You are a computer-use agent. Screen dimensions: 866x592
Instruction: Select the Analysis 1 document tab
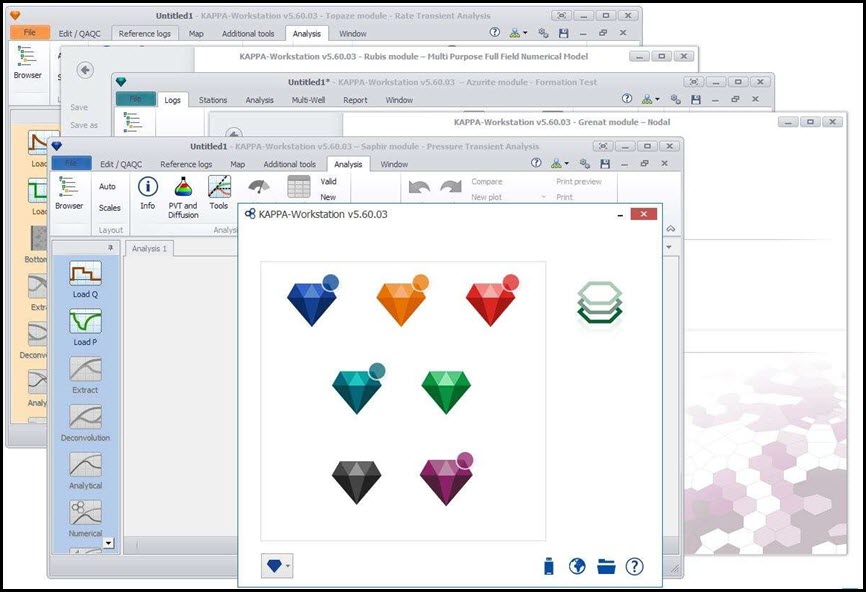[x=149, y=249]
